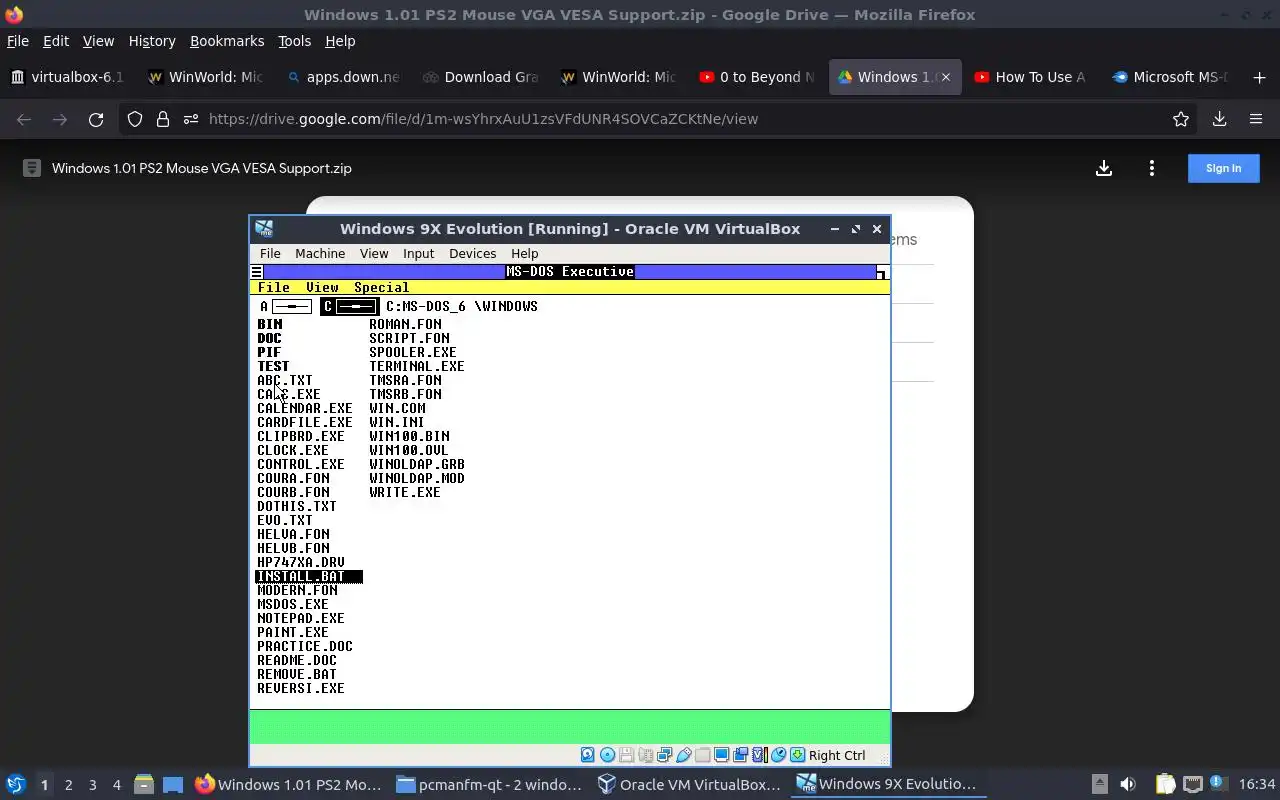This screenshot has width=1280, height=800.
Task: Open the MS-DOS Executive View menu
Action: 322,287
